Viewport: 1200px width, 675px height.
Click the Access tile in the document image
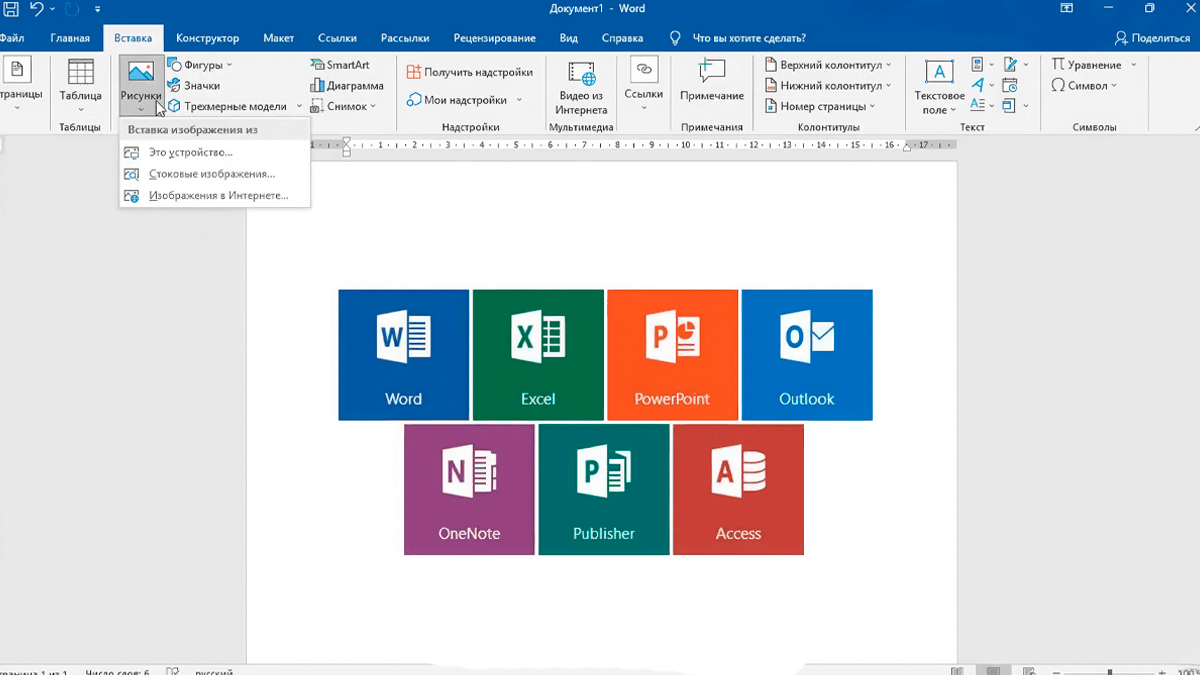pos(738,489)
